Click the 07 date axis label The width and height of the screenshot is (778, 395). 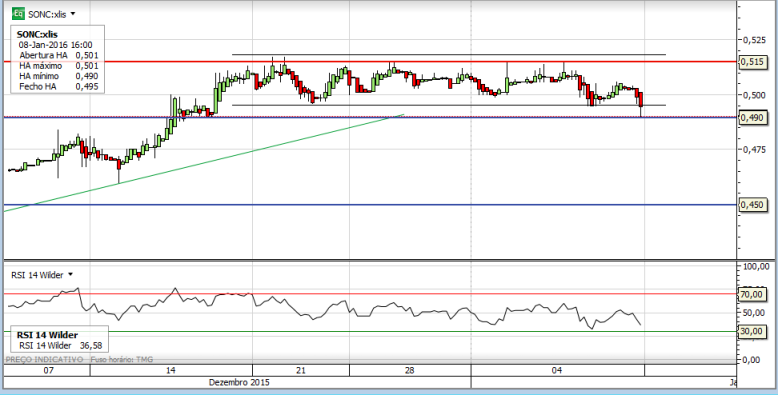click(x=48, y=371)
